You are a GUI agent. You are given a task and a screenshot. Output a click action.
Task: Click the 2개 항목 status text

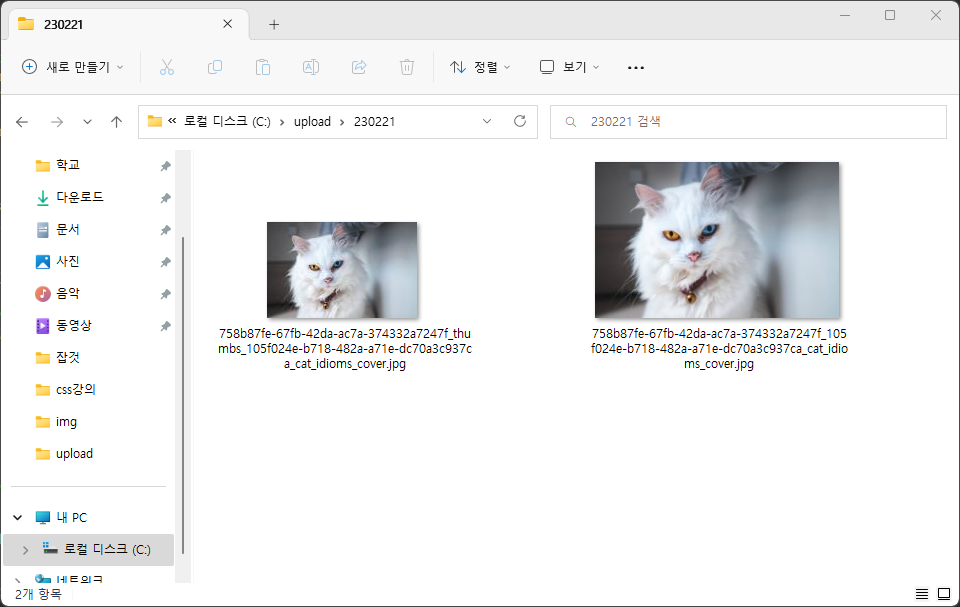click(x=38, y=594)
